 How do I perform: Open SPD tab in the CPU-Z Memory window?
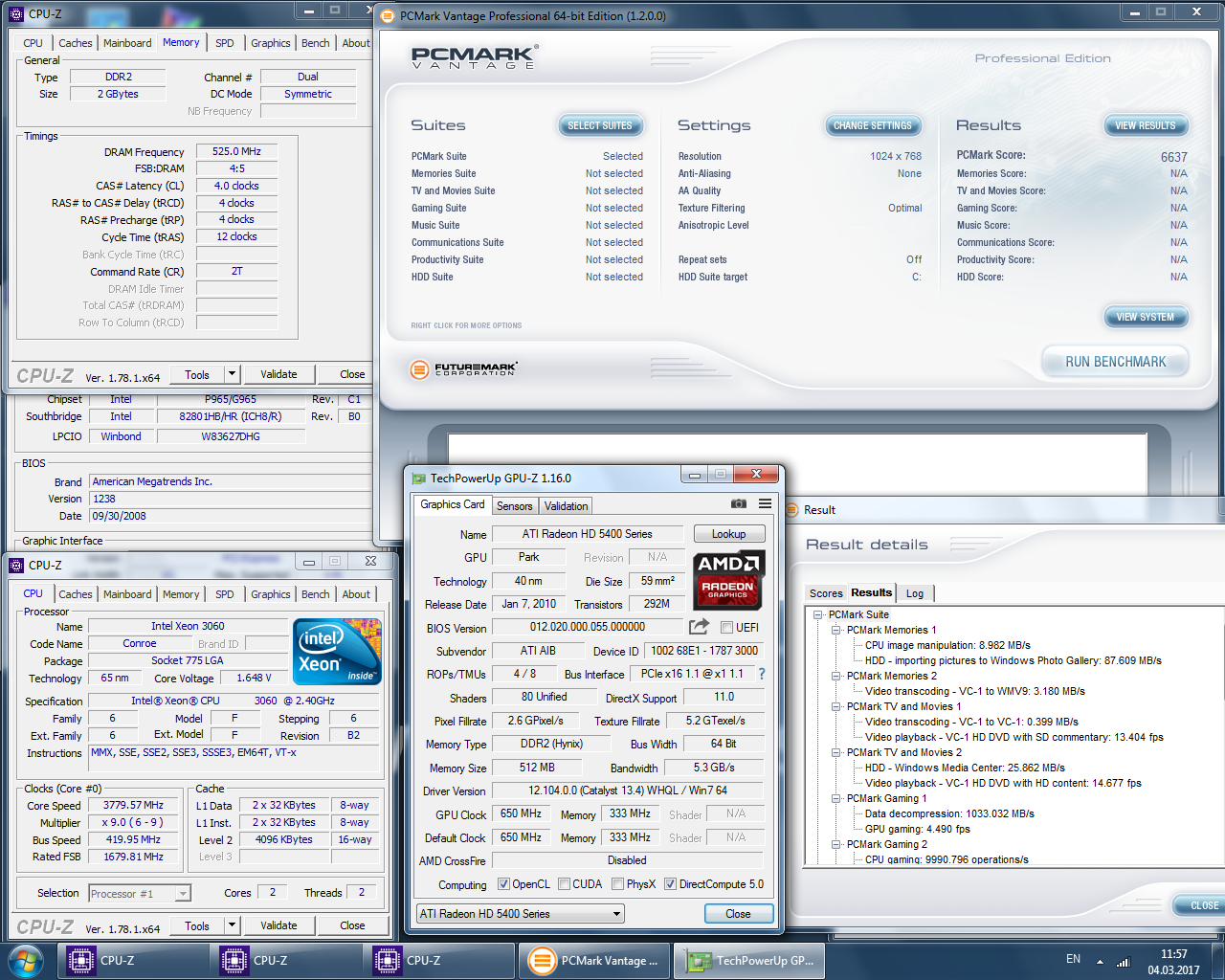(x=225, y=43)
